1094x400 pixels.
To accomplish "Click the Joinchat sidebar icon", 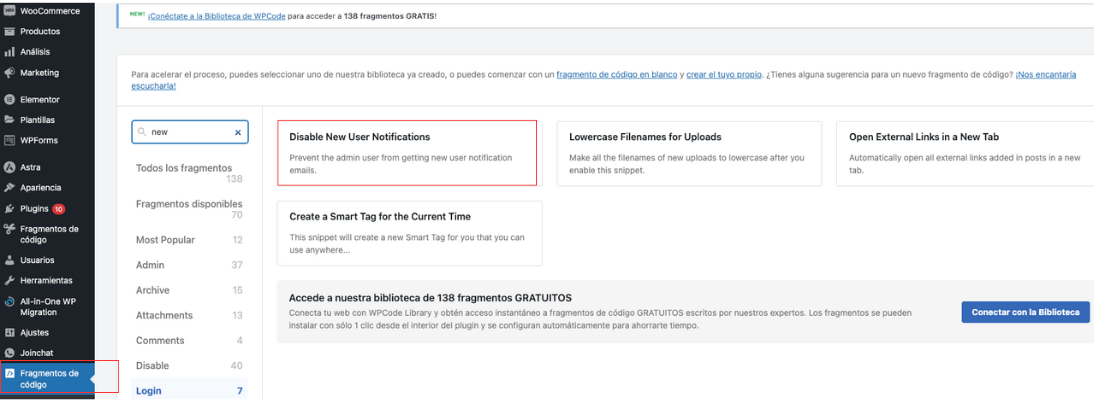I will coord(9,353).
